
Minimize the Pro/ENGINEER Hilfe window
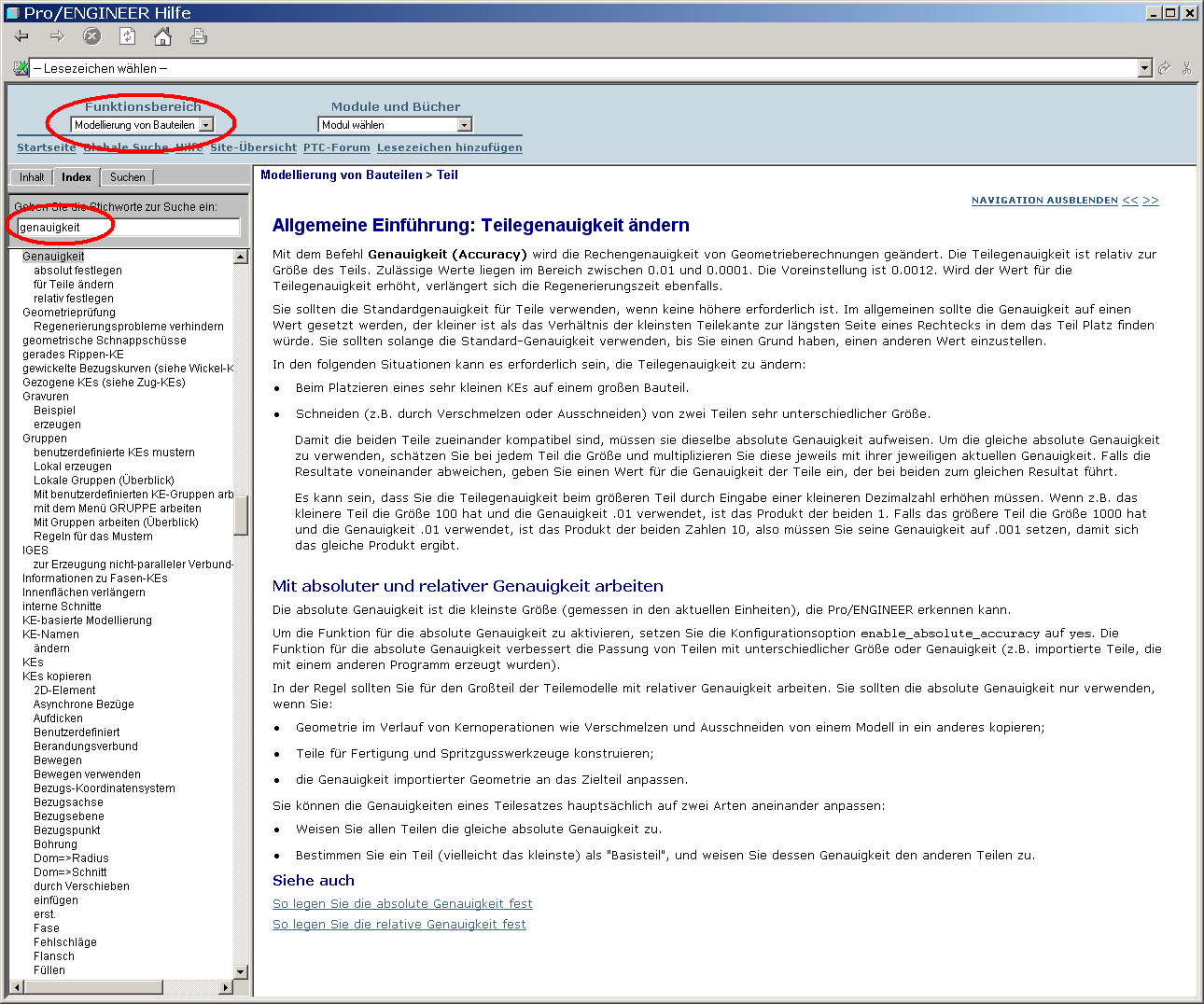pyautogui.click(x=1155, y=13)
